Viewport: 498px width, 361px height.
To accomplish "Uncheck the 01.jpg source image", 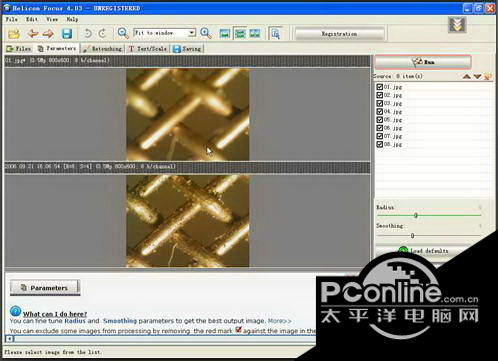I will pos(380,87).
